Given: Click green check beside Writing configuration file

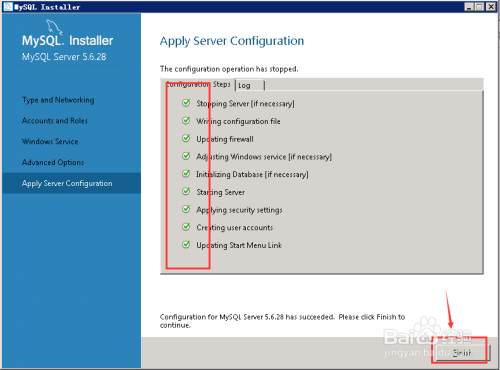Looking at the screenshot, I should [186, 120].
